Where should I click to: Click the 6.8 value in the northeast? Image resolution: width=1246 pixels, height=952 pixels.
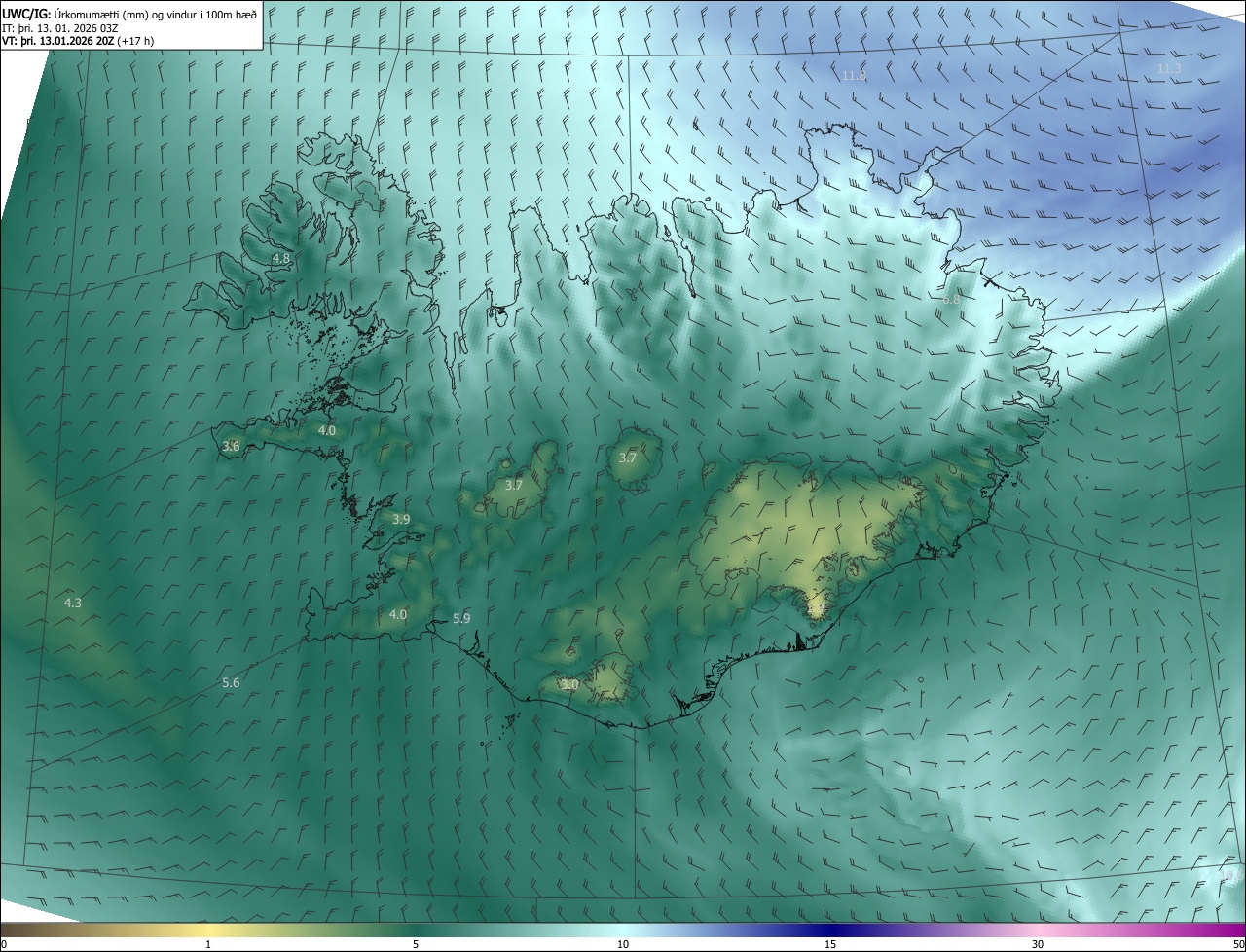951,300
